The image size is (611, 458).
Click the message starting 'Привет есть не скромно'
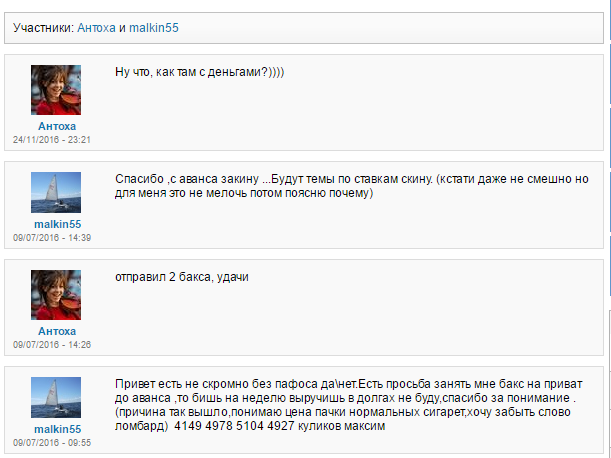tap(348, 405)
